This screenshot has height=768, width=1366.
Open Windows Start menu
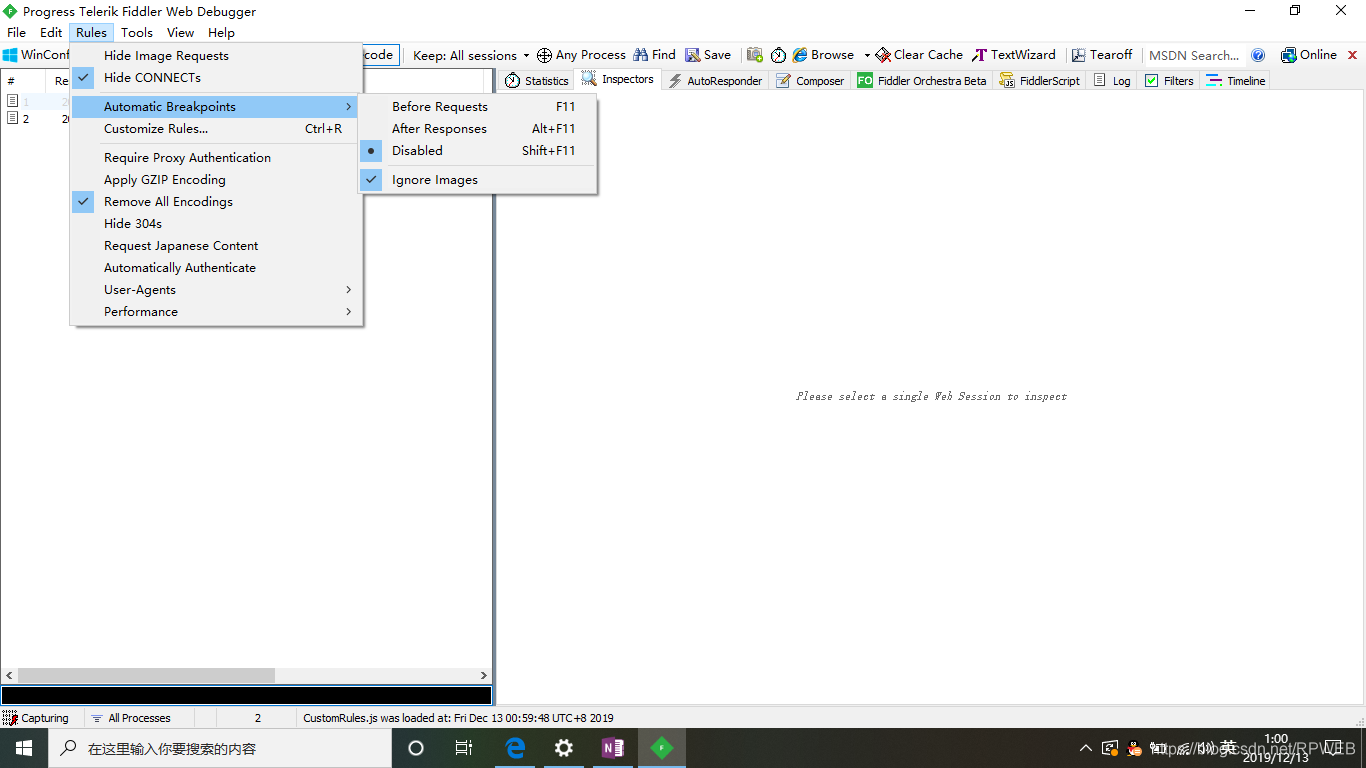pyautogui.click(x=24, y=748)
